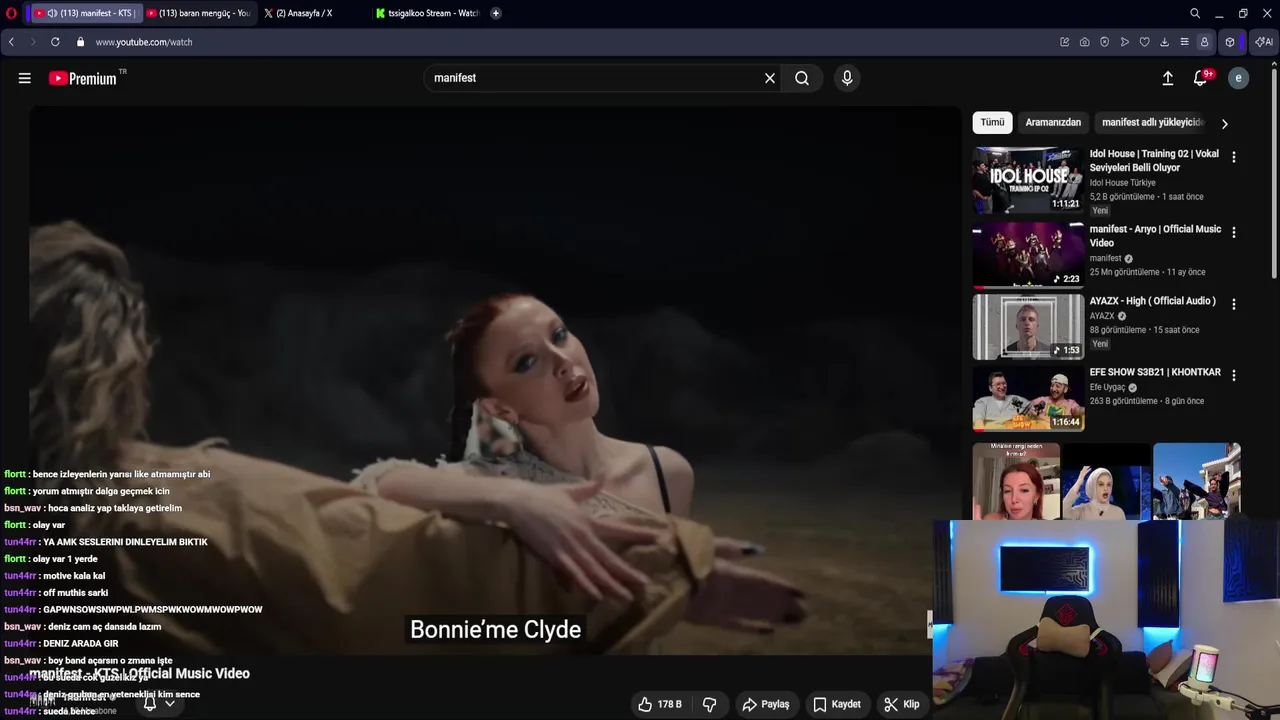Open the browser profile icon
The height and width of the screenshot is (720, 1280).
pos(1205,42)
